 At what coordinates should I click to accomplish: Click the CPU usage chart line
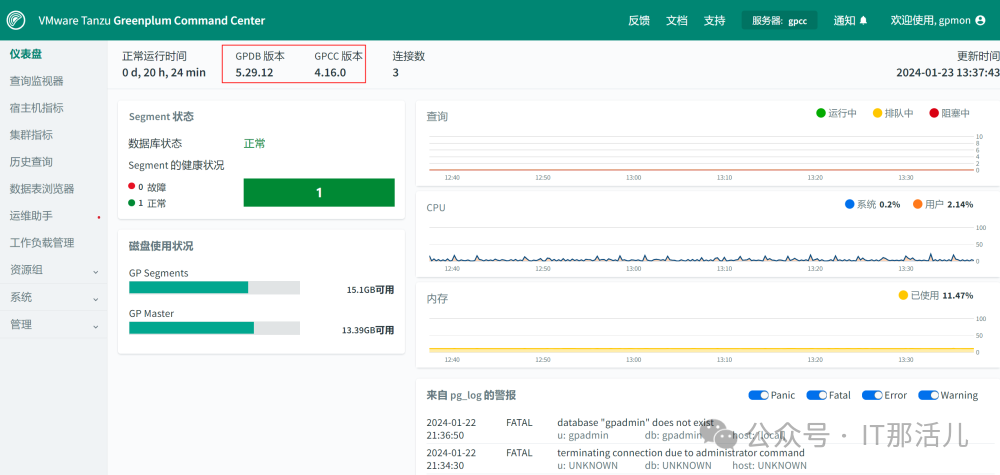[700, 259]
